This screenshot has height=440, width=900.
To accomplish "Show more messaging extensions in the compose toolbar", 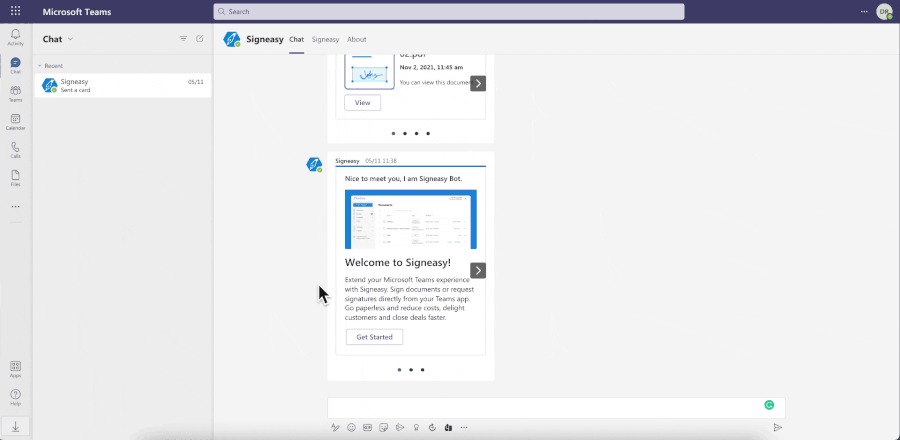I will (464, 427).
